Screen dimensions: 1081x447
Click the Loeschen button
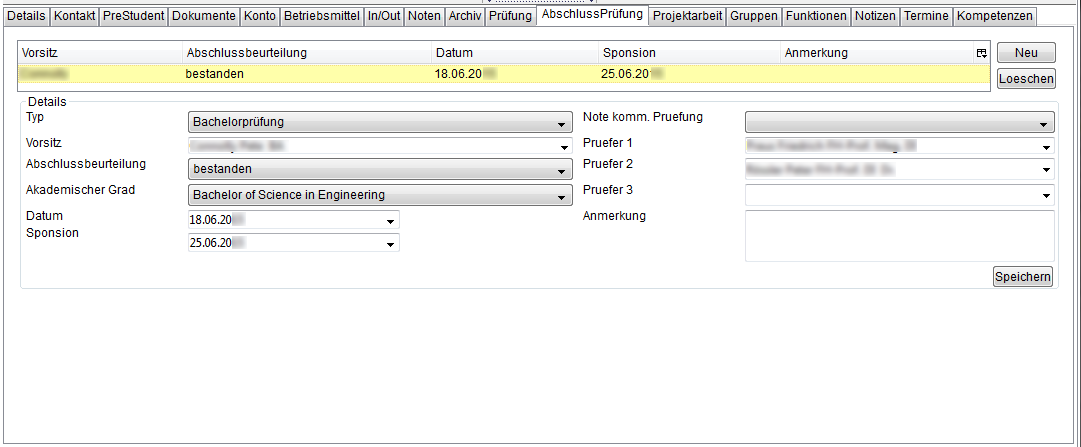[1025, 79]
